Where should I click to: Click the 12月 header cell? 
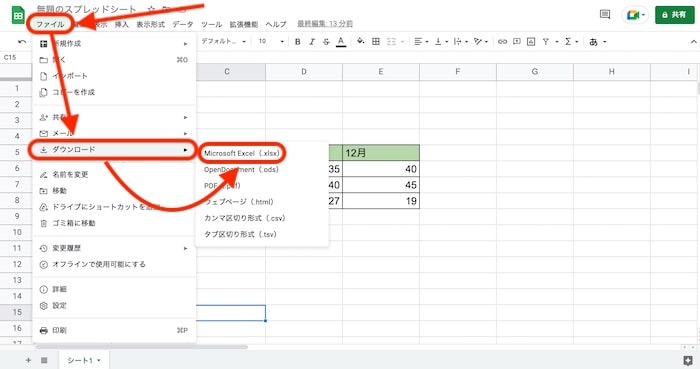pos(381,153)
